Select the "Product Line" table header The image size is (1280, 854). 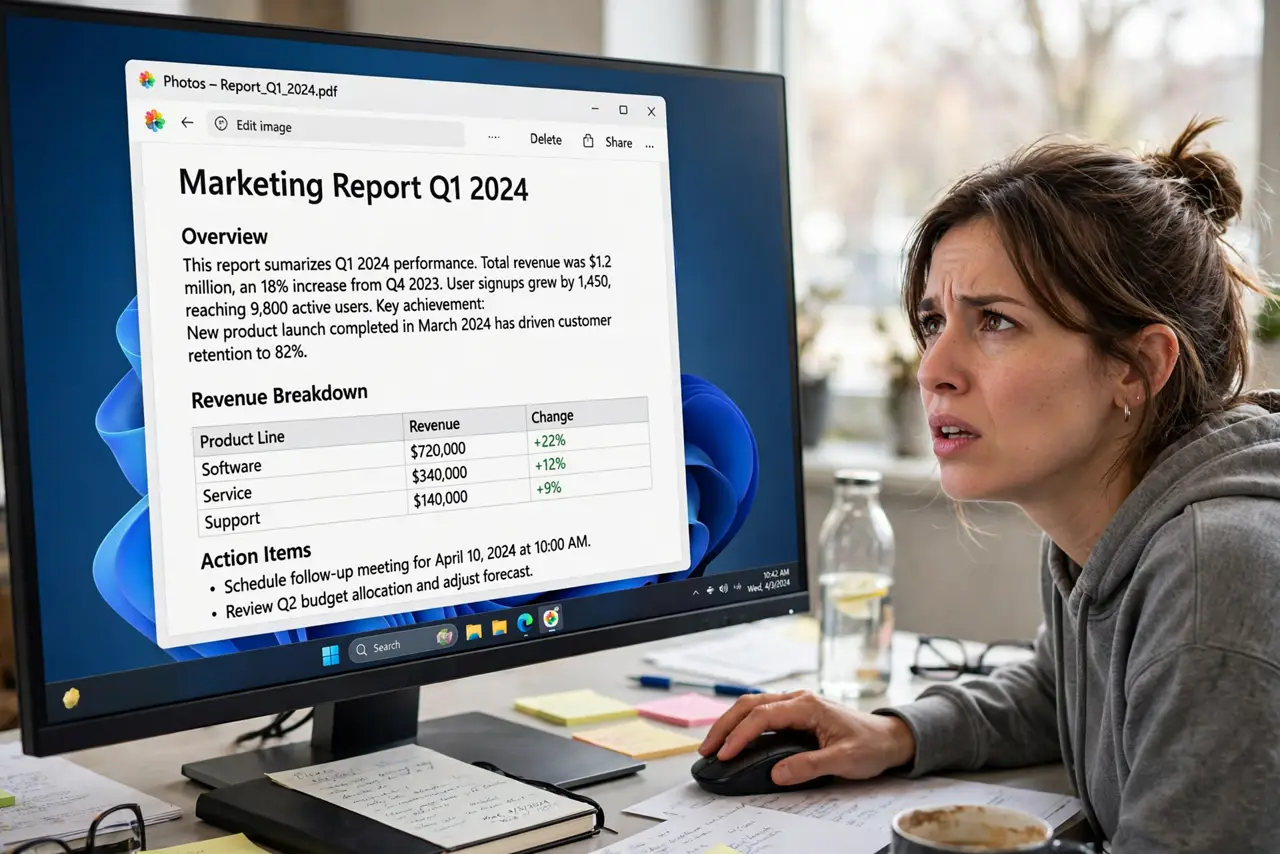(242, 439)
